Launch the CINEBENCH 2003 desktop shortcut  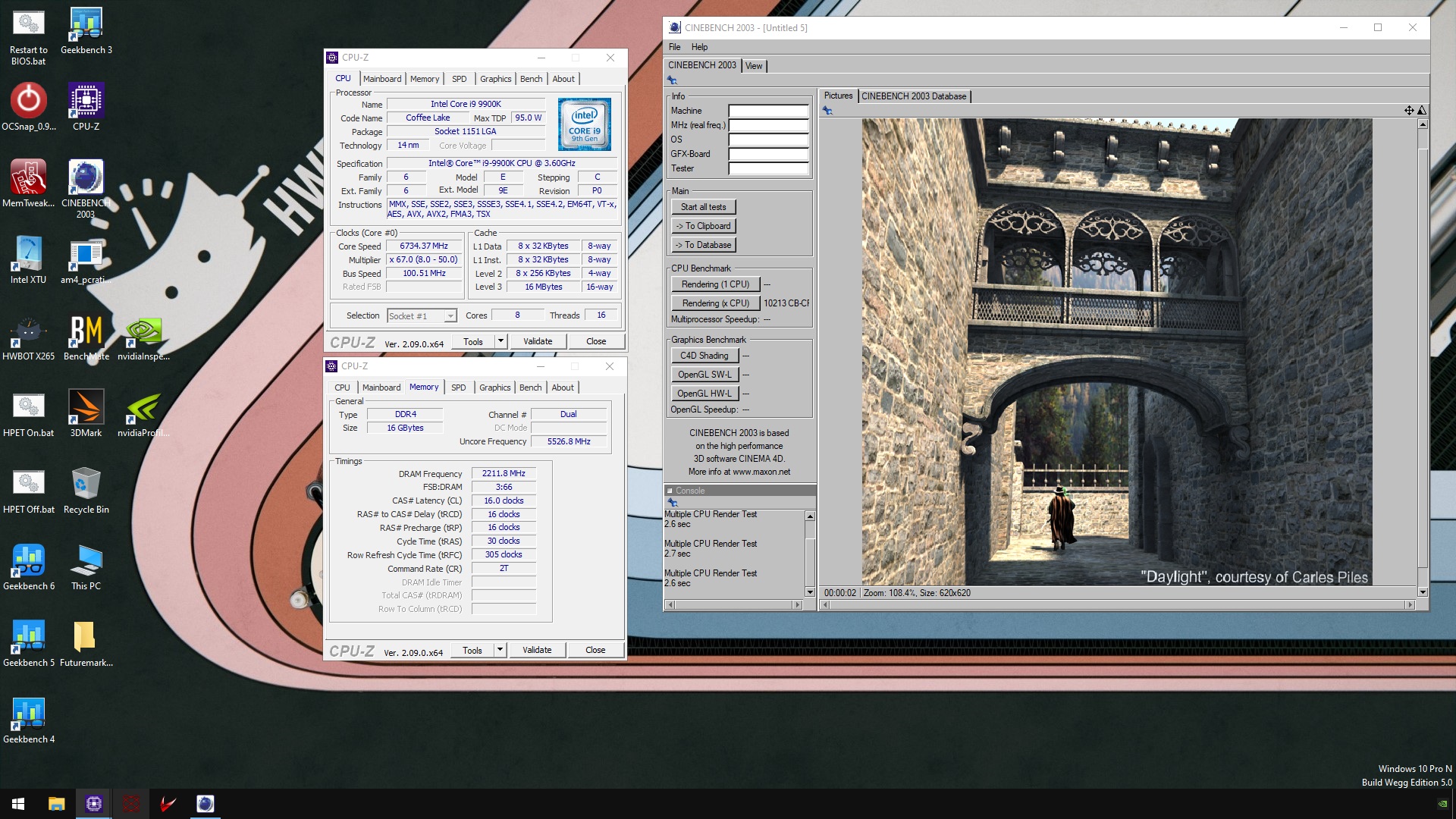click(x=86, y=189)
